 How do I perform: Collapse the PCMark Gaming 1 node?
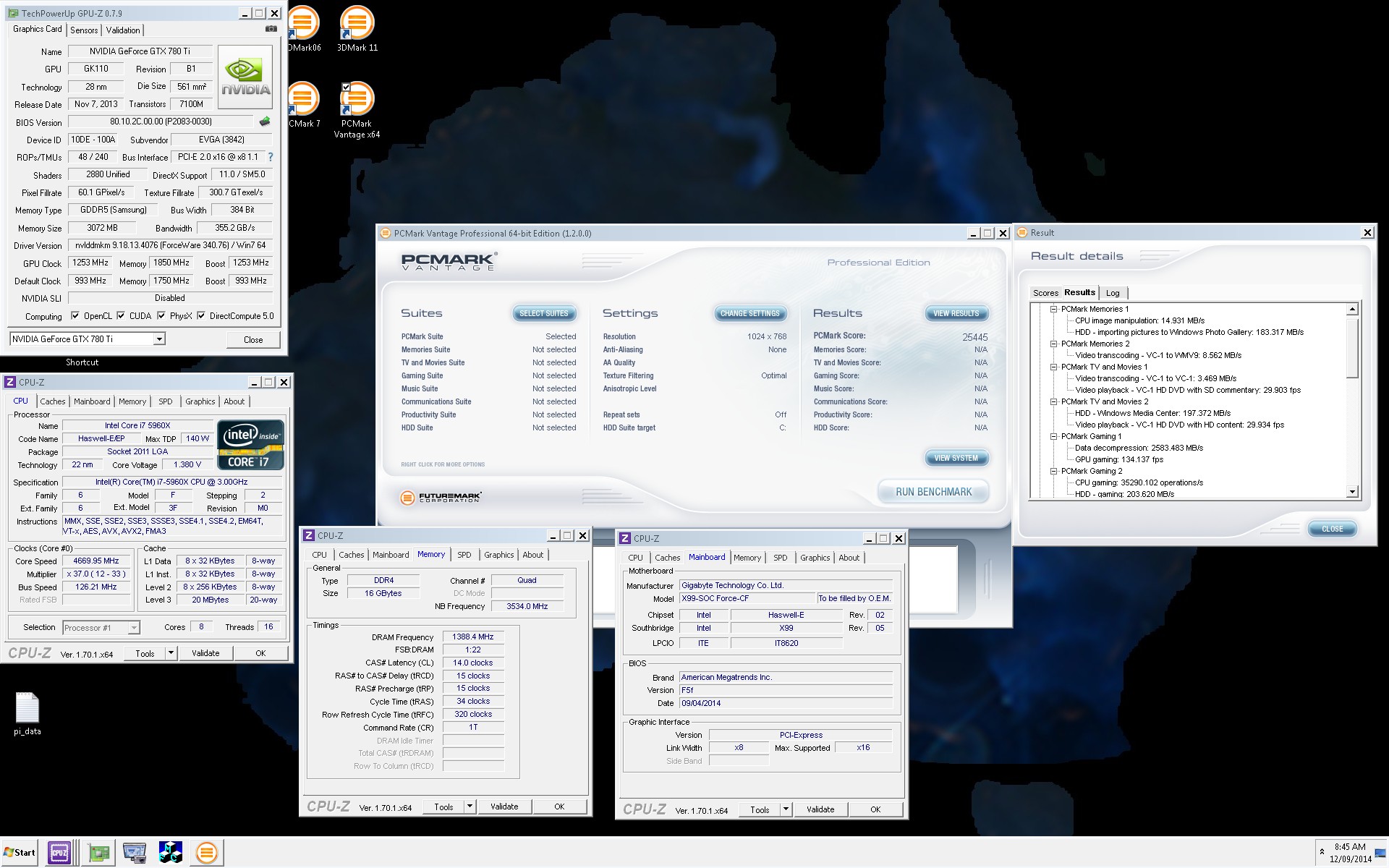coord(1054,436)
